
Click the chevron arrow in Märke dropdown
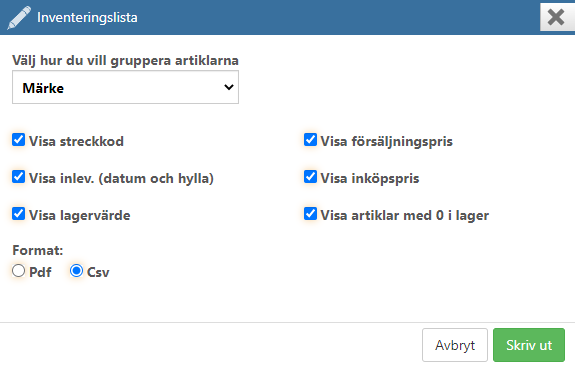(229, 87)
